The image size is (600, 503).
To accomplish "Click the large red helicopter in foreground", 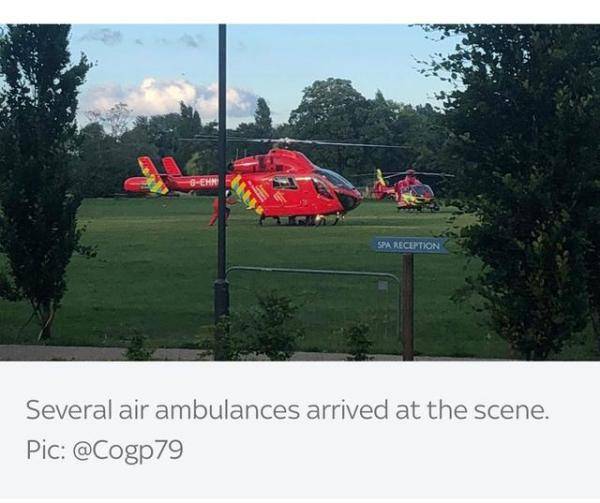I will (245, 186).
